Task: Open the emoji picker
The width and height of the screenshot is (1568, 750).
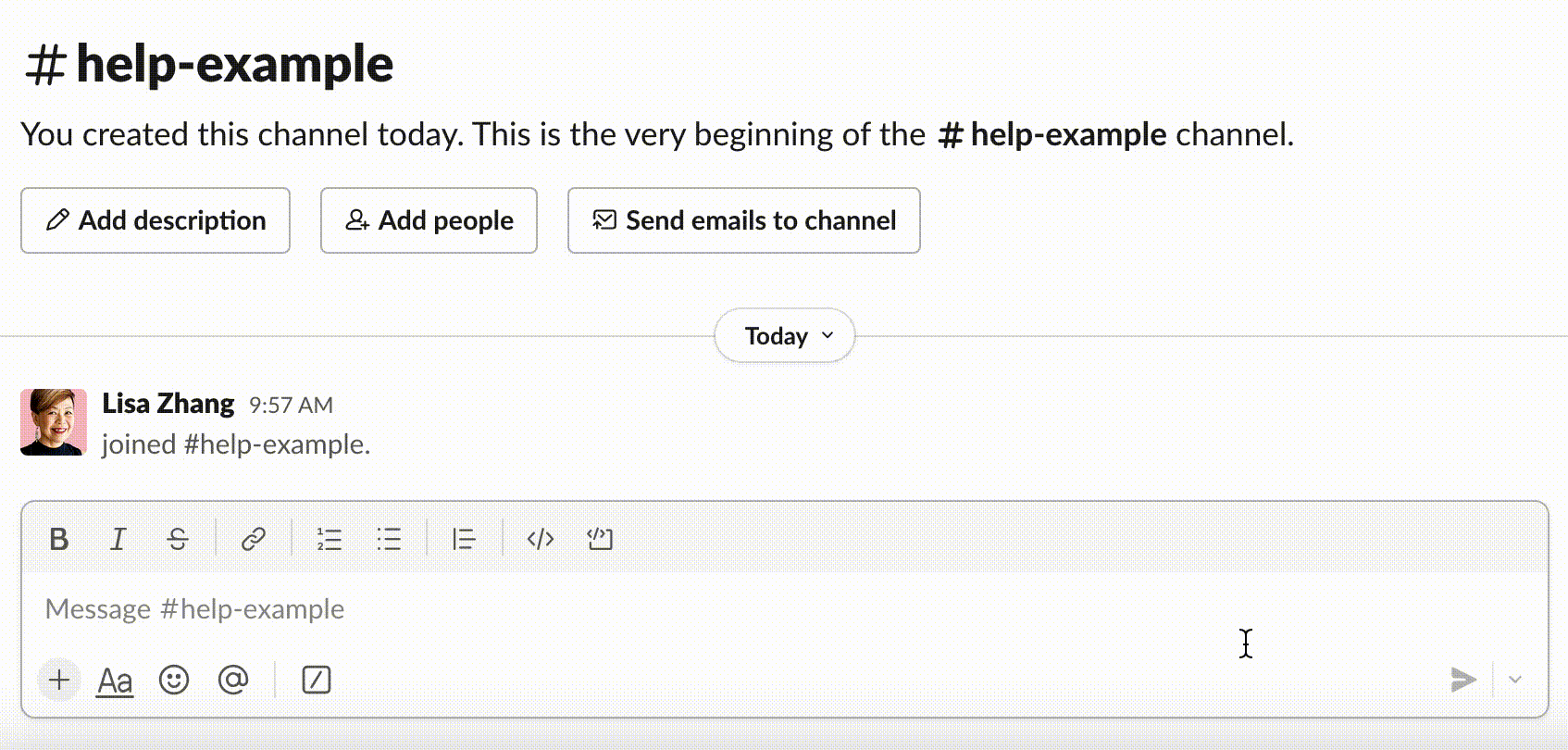Action: pos(174,681)
